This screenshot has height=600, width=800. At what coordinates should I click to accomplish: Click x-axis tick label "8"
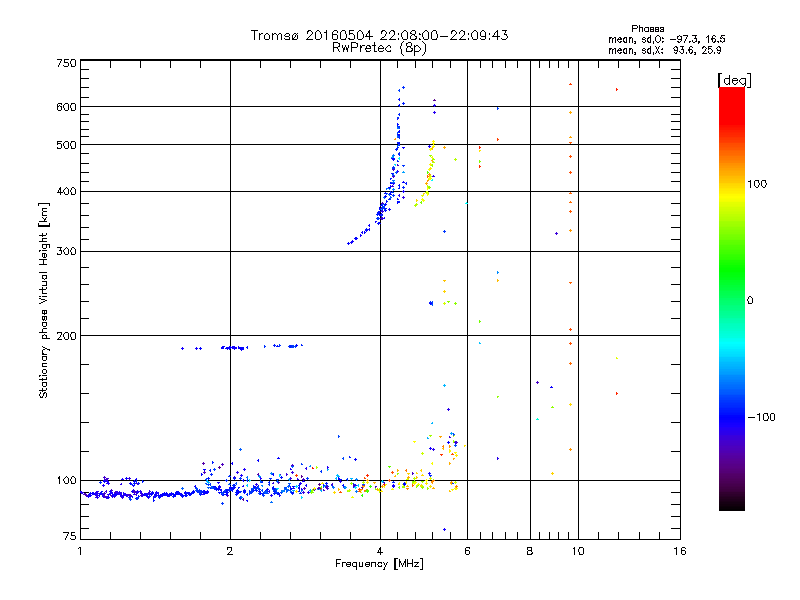(530, 551)
